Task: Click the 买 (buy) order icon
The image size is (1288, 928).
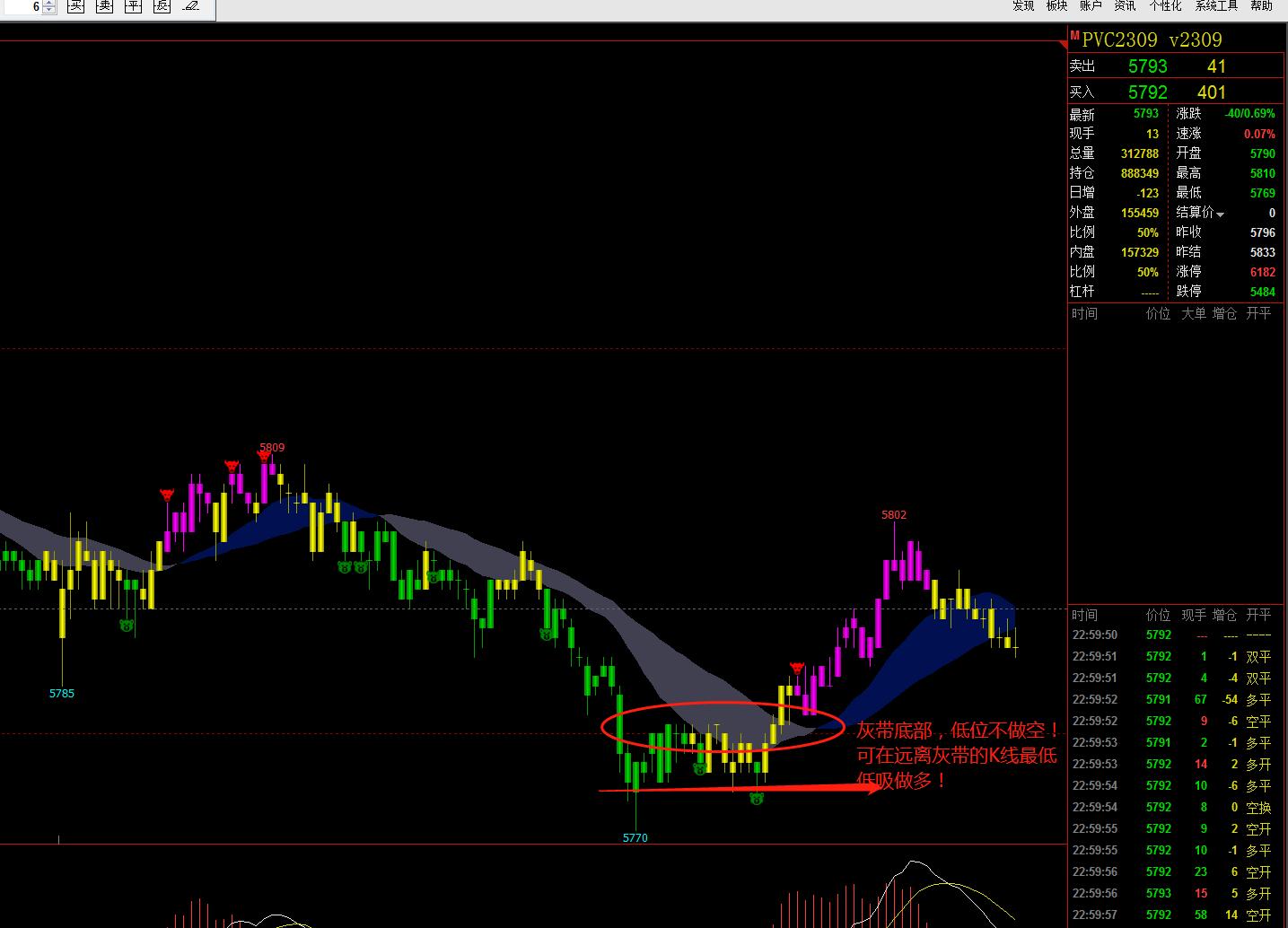Action: coord(77,6)
